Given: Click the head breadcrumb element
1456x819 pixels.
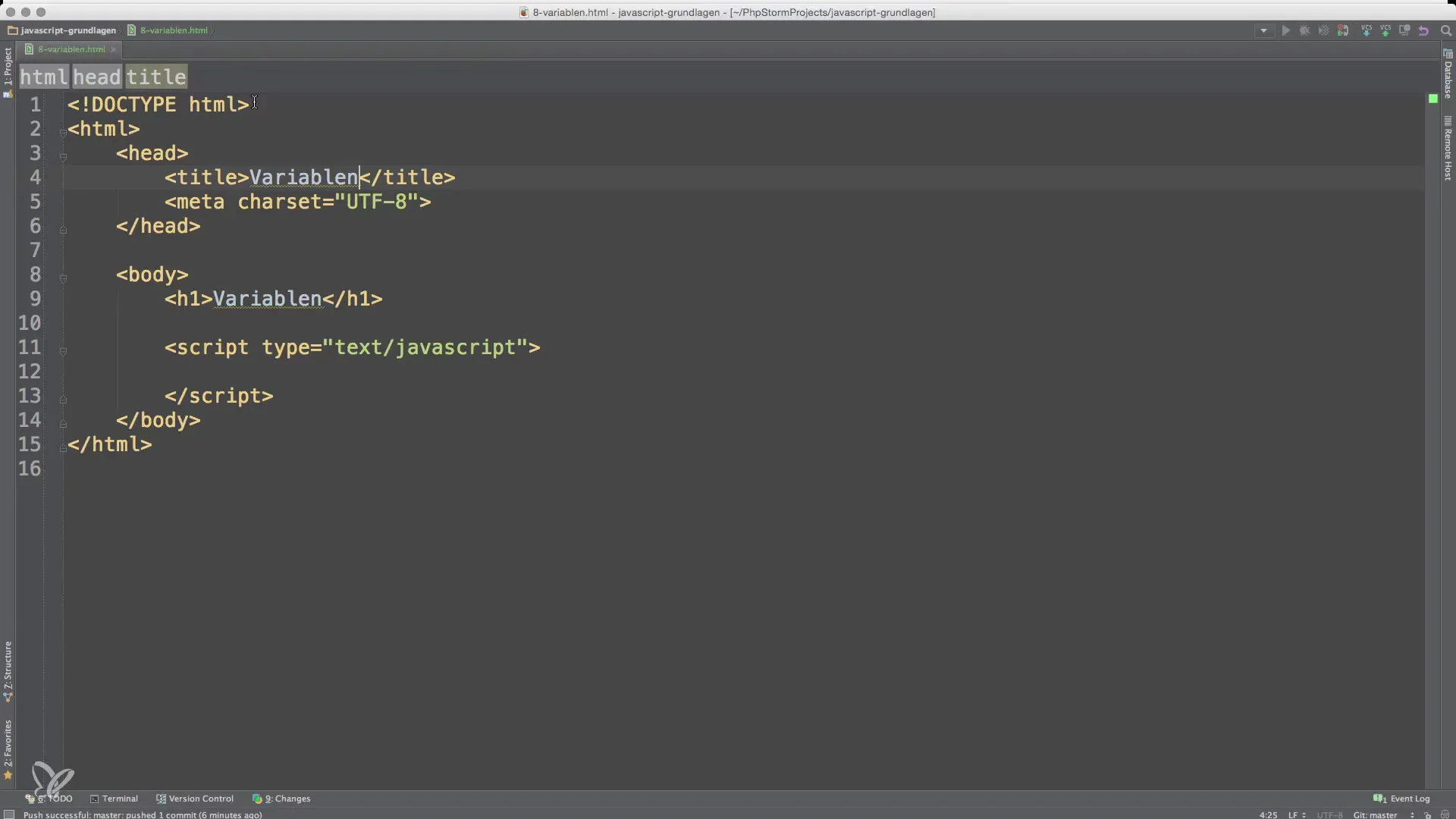Looking at the screenshot, I should (97, 77).
